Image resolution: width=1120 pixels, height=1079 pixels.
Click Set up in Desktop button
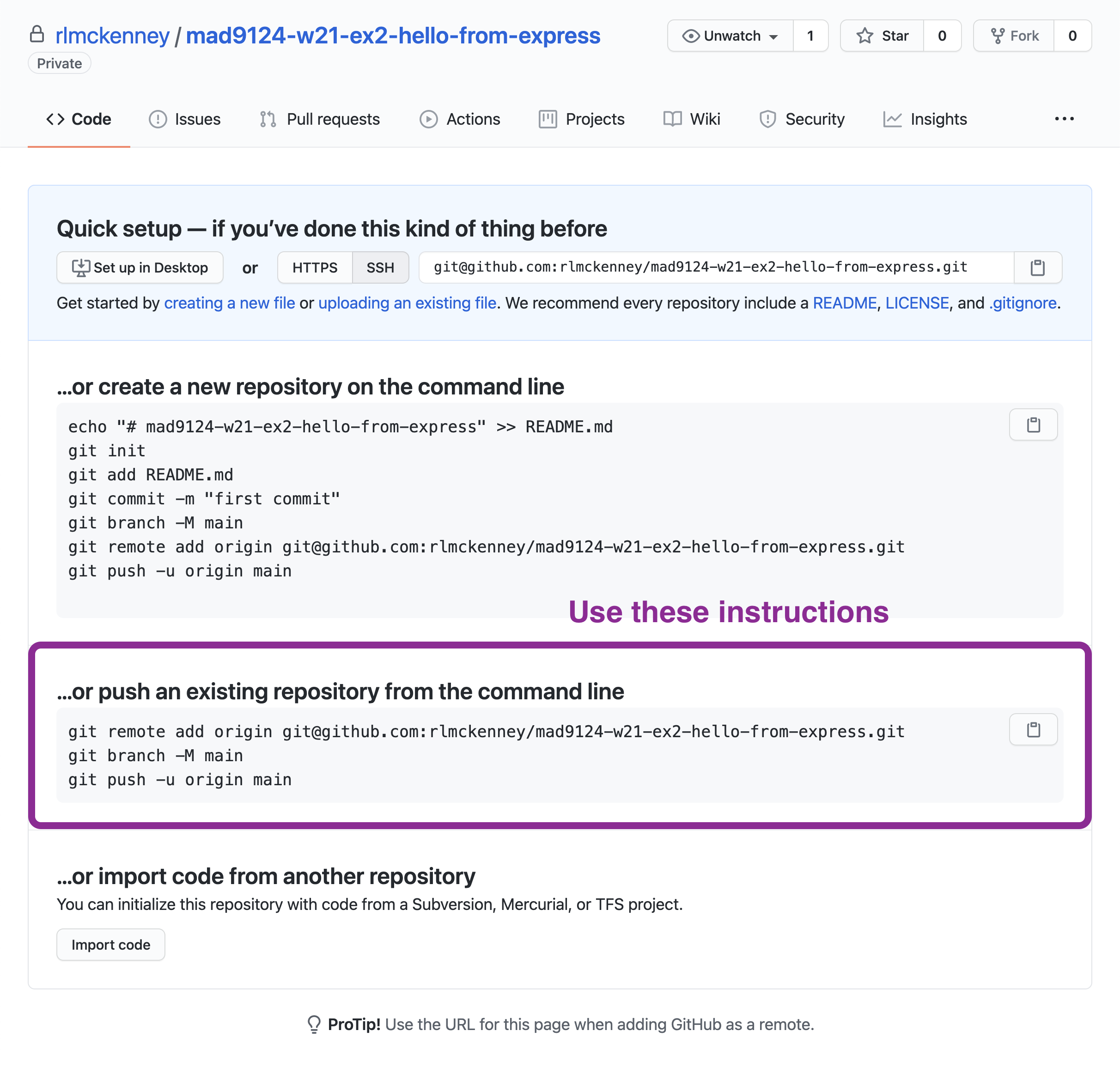[140, 267]
